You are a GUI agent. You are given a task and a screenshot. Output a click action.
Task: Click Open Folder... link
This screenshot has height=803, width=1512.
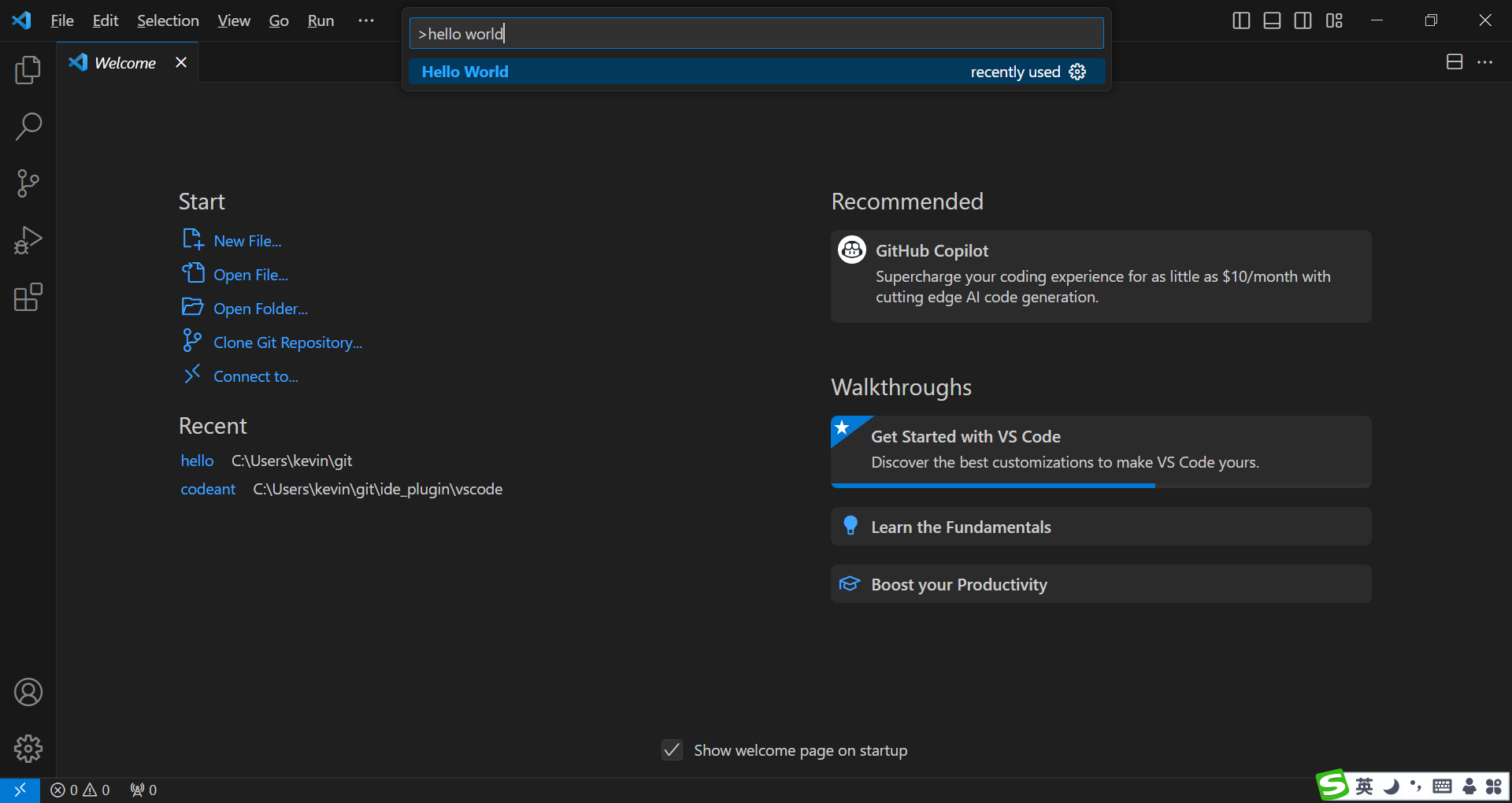(261, 309)
